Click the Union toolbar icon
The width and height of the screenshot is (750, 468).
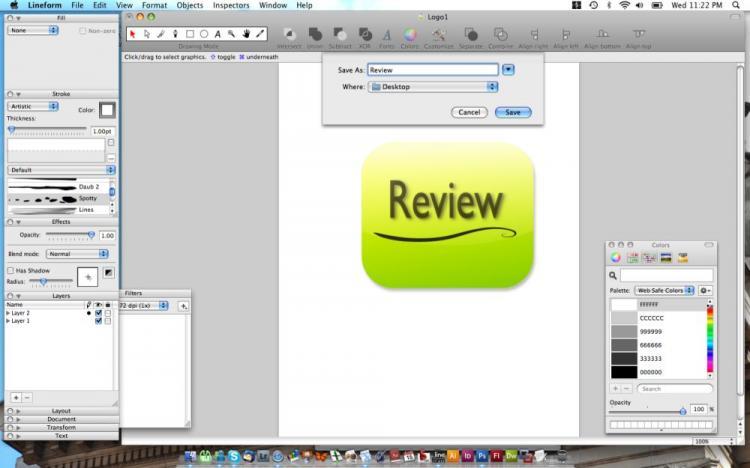pyautogui.click(x=315, y=36)
